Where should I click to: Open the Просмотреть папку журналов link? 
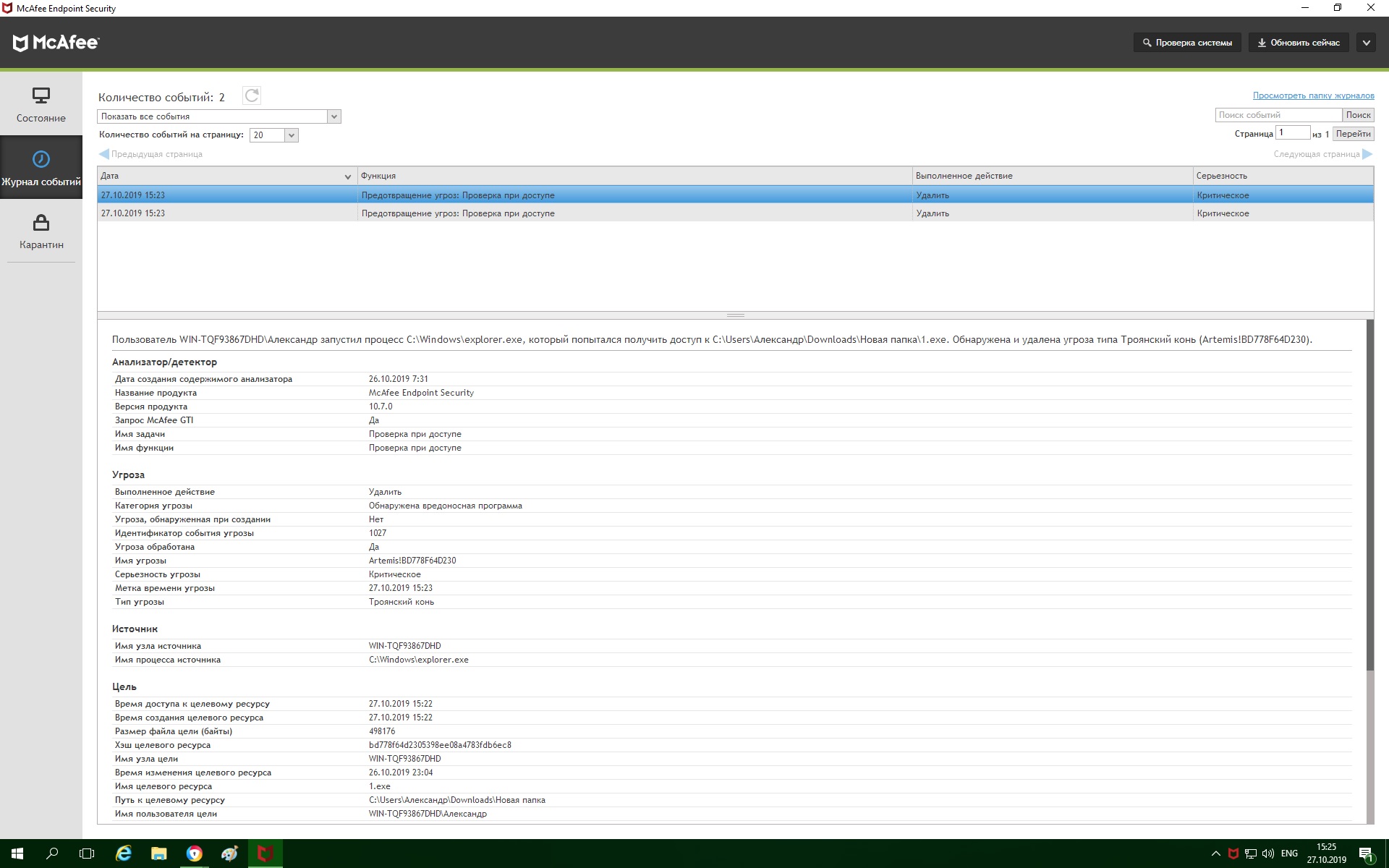(x=1313, y=95)
